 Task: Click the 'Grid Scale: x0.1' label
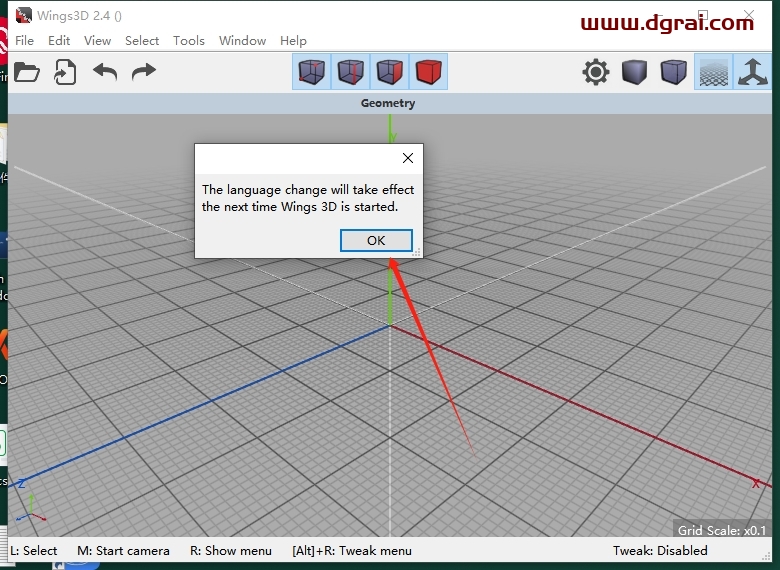click(722, 530)
